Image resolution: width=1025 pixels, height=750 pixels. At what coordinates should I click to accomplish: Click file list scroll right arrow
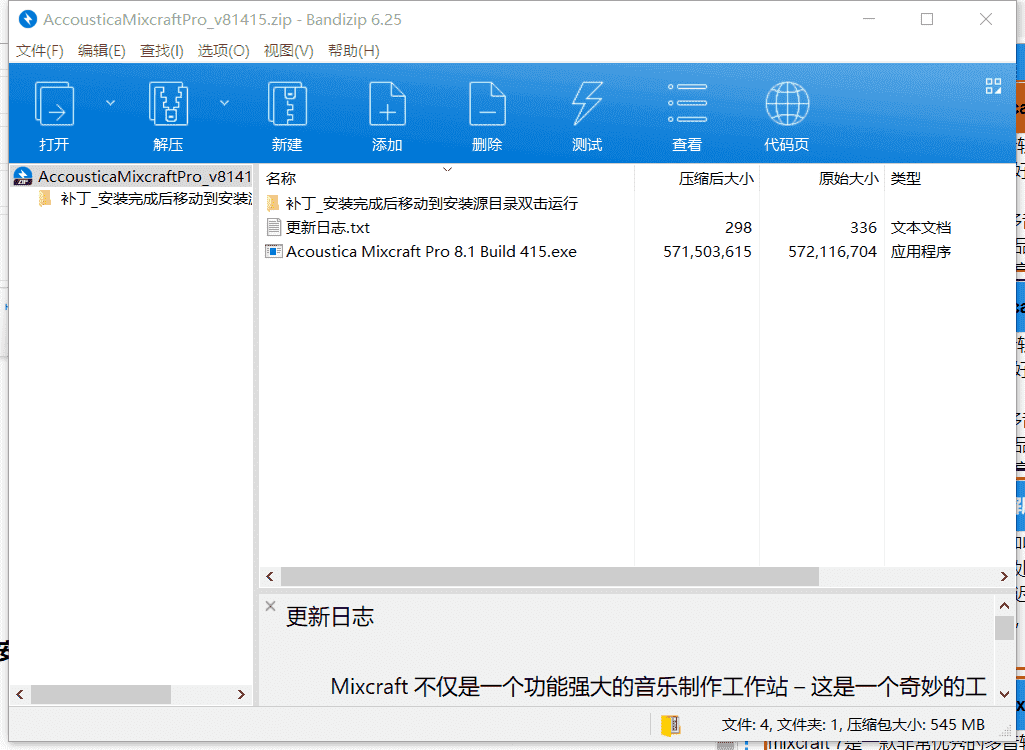[1004, 576]
